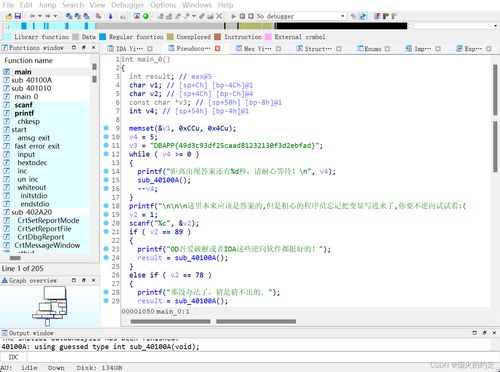The height and width of the screenshot is (372, 500).
Task: Click the last gray toolbar icon on right
Action: click(x=394, y=16)
